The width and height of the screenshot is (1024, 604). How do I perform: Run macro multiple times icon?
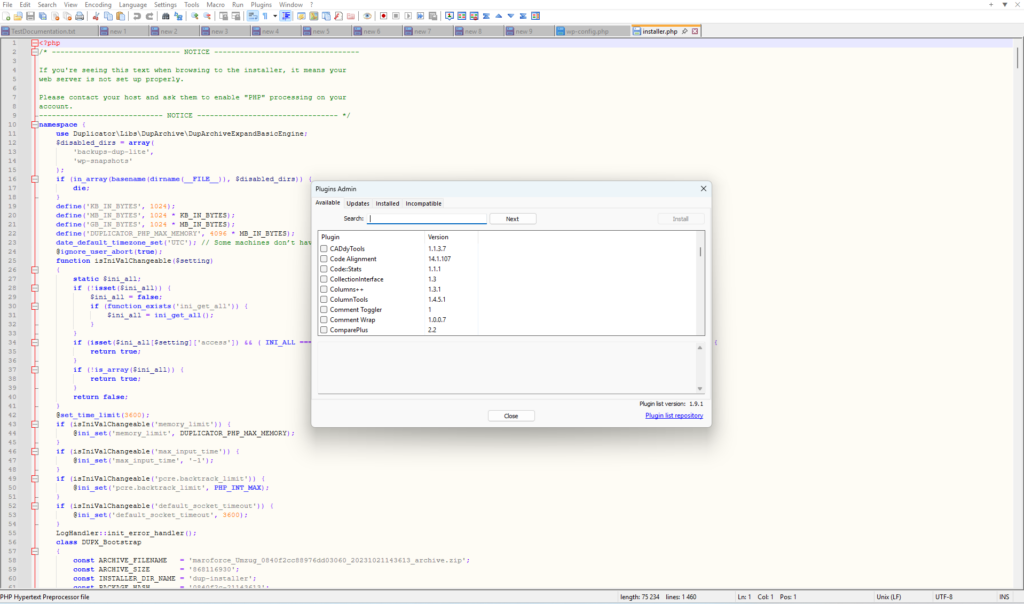coord(420,16)
